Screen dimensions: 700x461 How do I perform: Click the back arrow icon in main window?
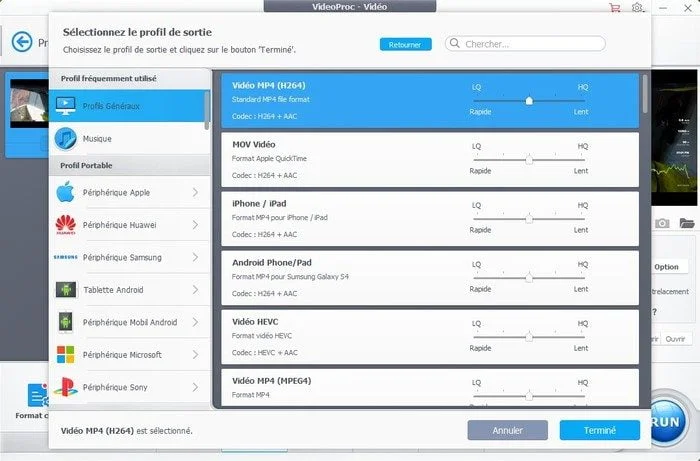coord(22,42)
